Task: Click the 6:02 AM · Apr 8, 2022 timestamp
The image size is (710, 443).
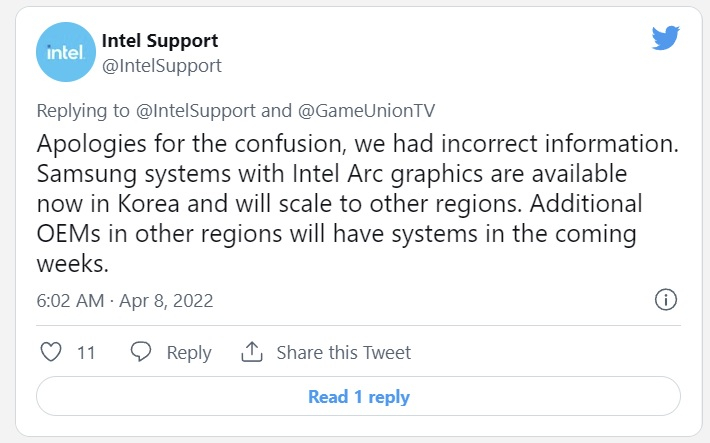Action: click(x=124, y=301)
